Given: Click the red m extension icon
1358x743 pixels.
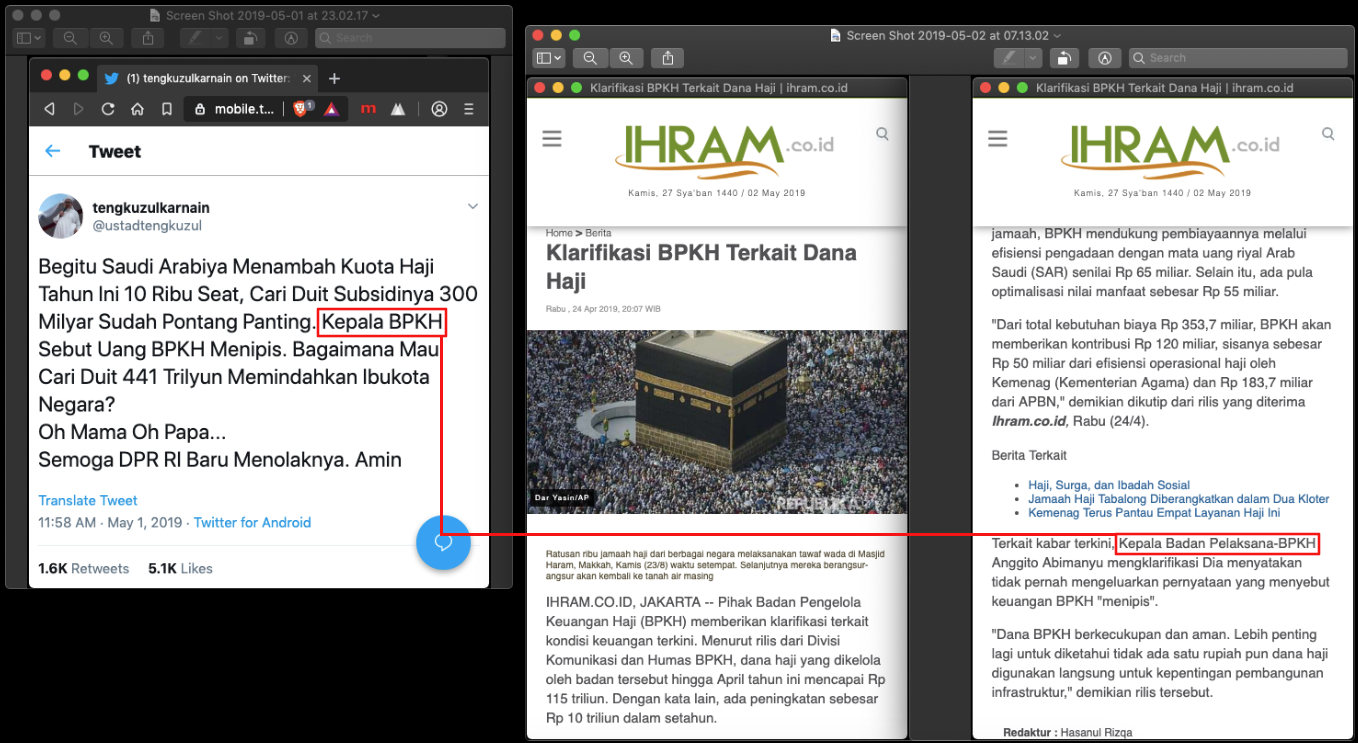Looking at the screenshot, I should pyautogui.click(x=368, y=109).
